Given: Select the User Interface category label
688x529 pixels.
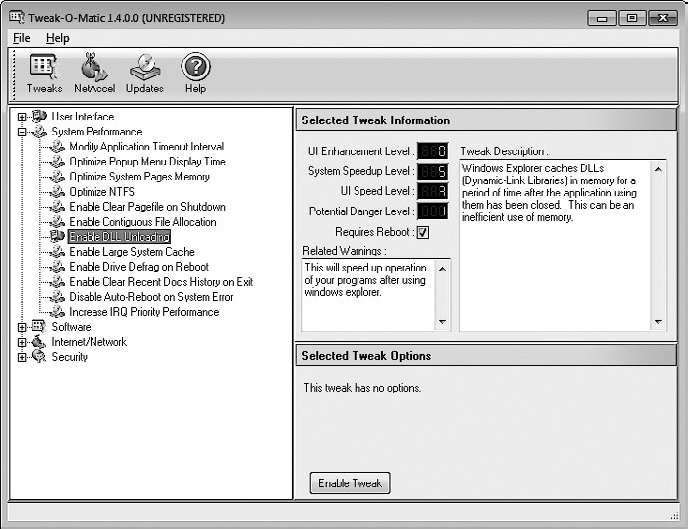Looking at the screenshot, I should tap(82, 116).
